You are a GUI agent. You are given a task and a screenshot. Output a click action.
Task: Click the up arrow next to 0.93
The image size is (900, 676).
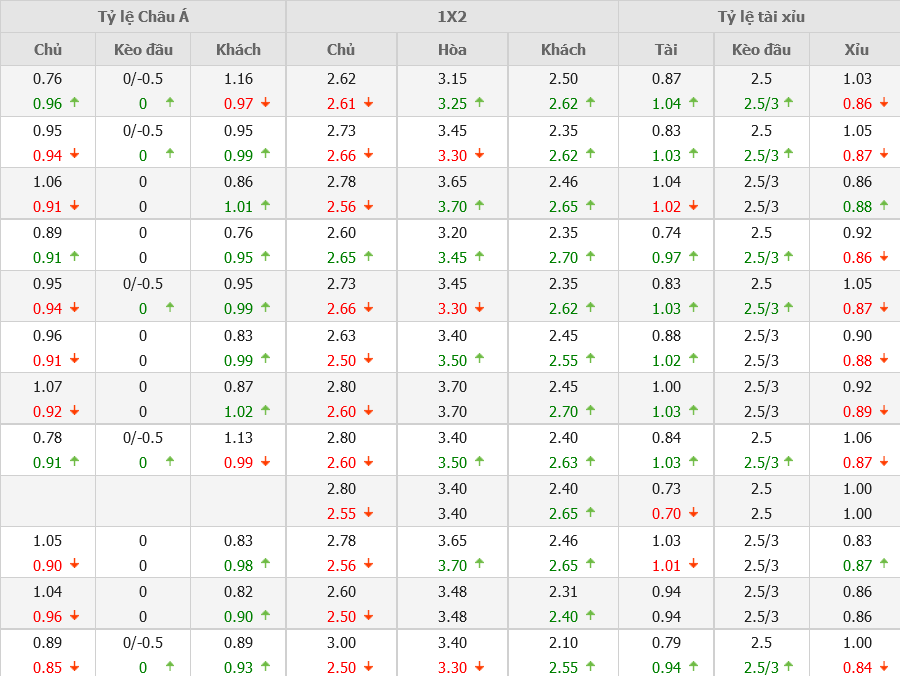265,666
